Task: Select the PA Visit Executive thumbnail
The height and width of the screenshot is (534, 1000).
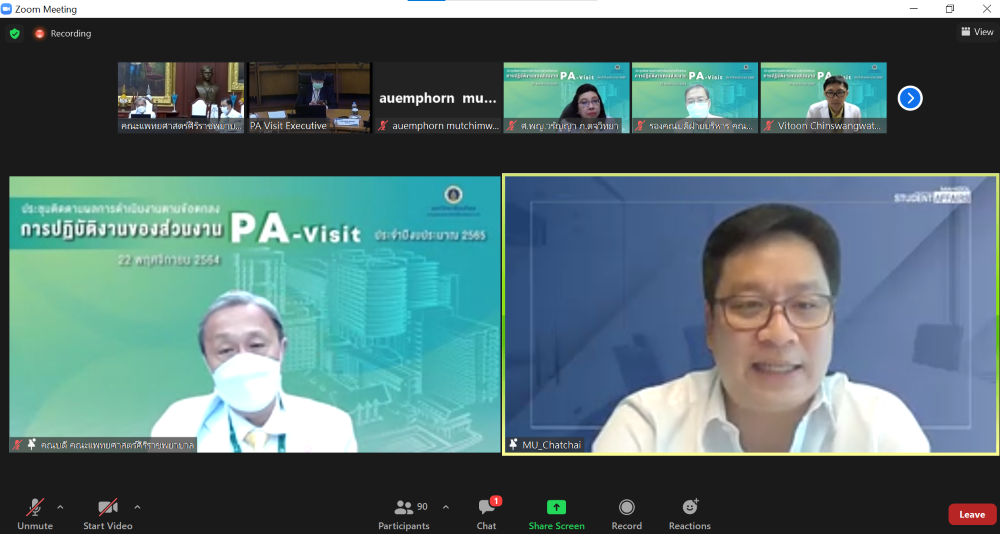Action: pos(310,98)
